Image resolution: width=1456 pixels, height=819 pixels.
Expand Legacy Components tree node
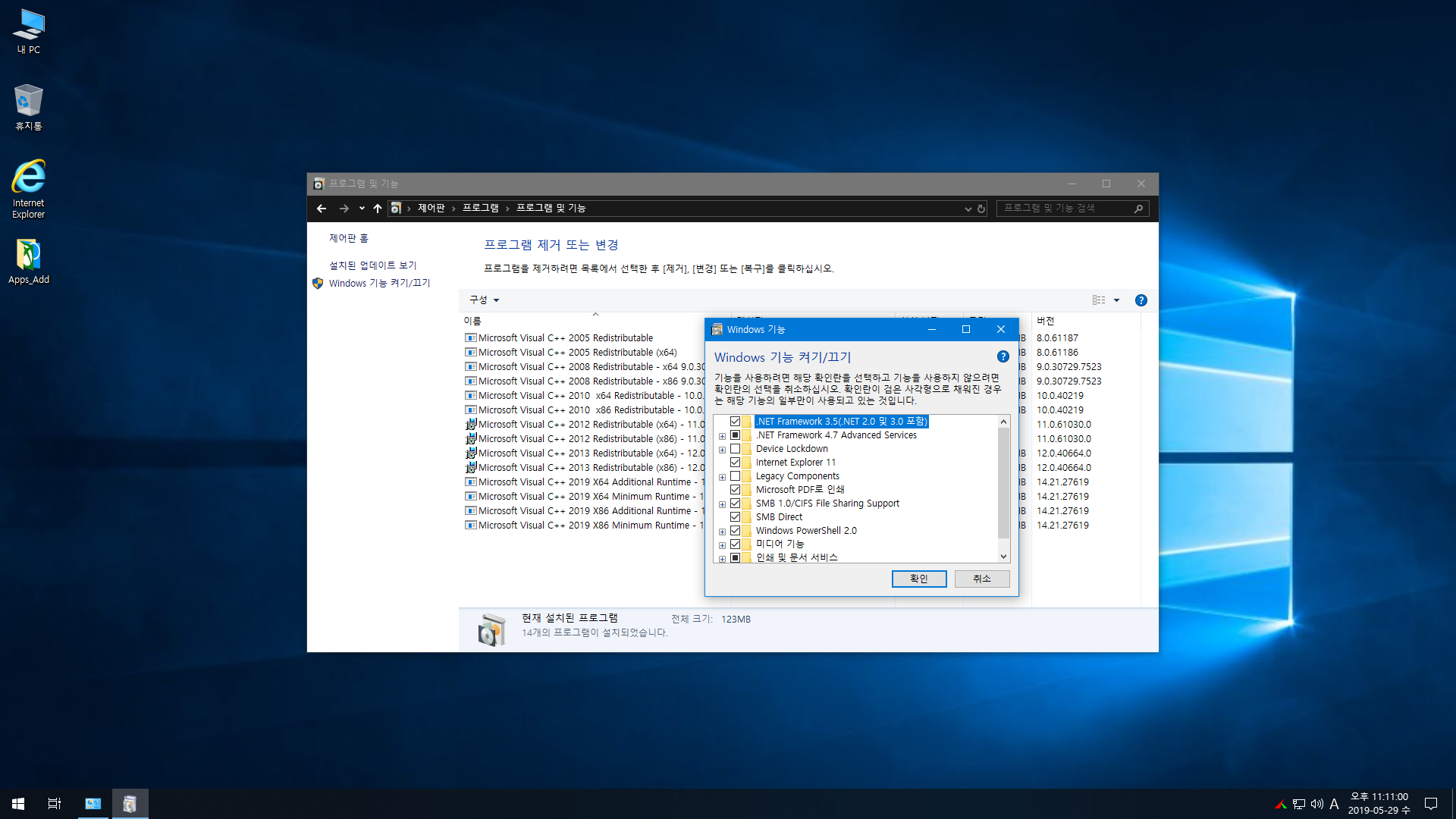722,477
